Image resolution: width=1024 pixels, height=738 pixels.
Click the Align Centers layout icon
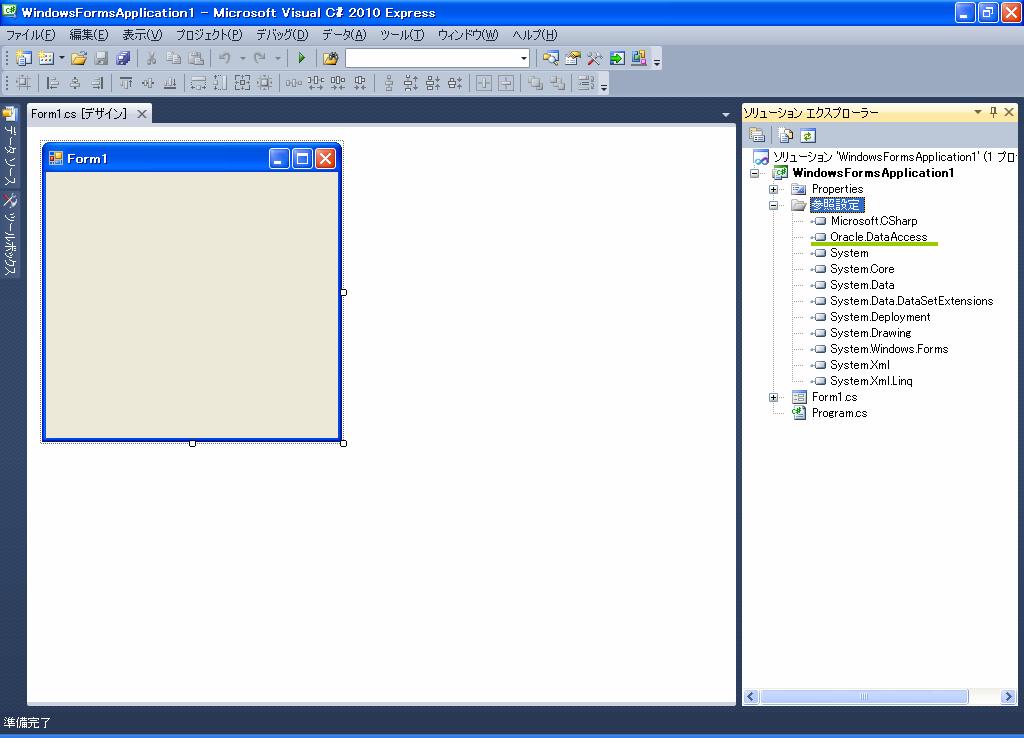click(x=75, y=83)
